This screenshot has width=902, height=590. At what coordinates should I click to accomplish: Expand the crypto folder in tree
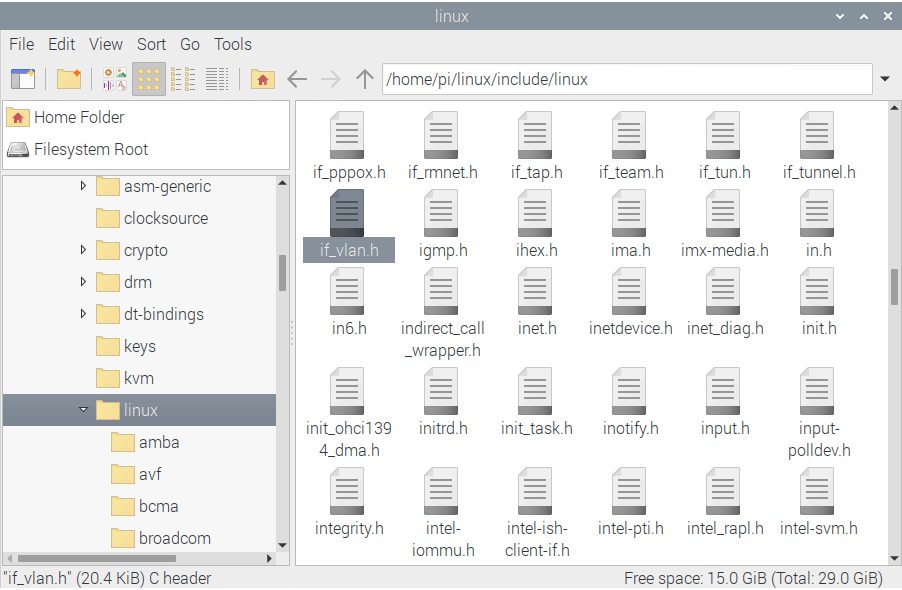click(x=83, y=250)
